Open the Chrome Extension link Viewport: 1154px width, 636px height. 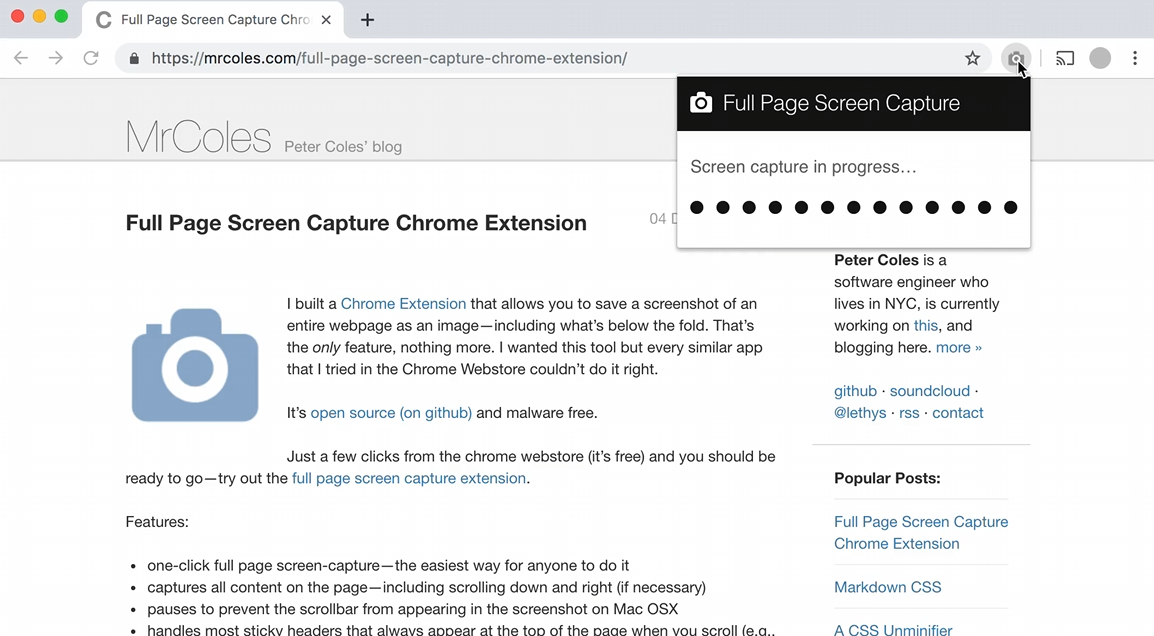coord(403,303)
